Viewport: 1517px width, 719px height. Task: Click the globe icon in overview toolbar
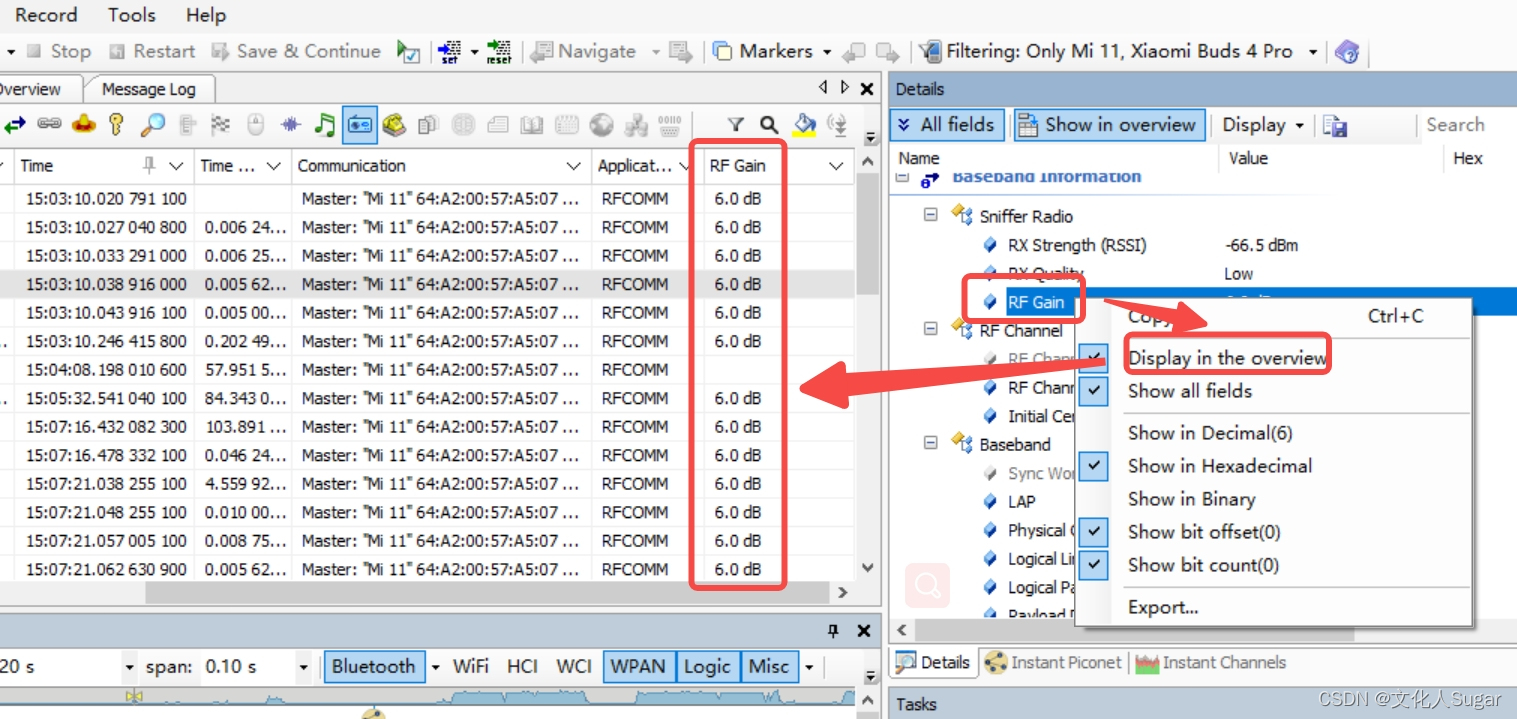601,124
